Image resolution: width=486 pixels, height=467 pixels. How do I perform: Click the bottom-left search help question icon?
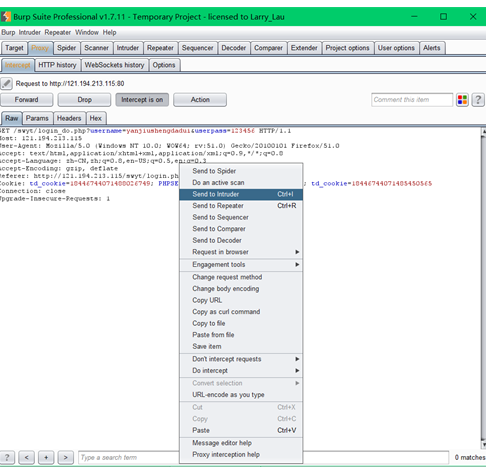pos(7,457)
